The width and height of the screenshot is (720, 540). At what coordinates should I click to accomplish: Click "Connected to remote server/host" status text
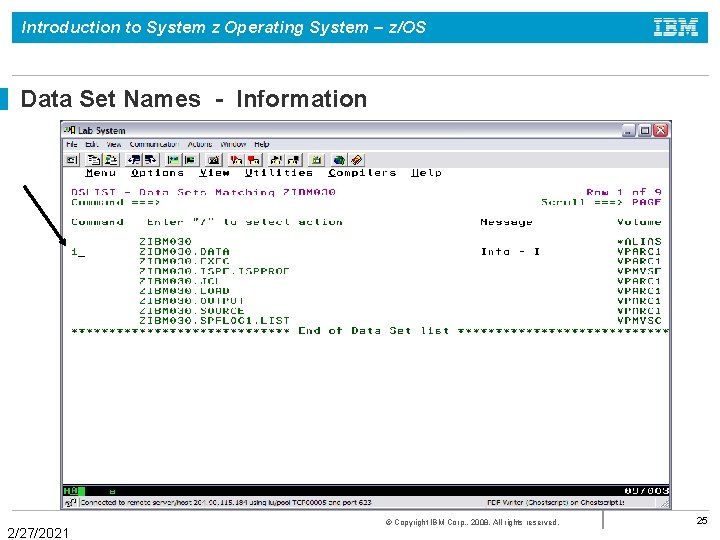click(x=226, y=502)
